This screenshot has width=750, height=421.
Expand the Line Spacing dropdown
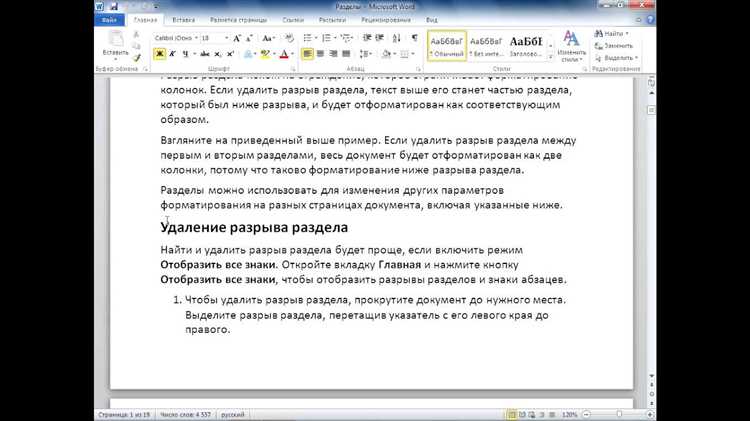[366, 54]
